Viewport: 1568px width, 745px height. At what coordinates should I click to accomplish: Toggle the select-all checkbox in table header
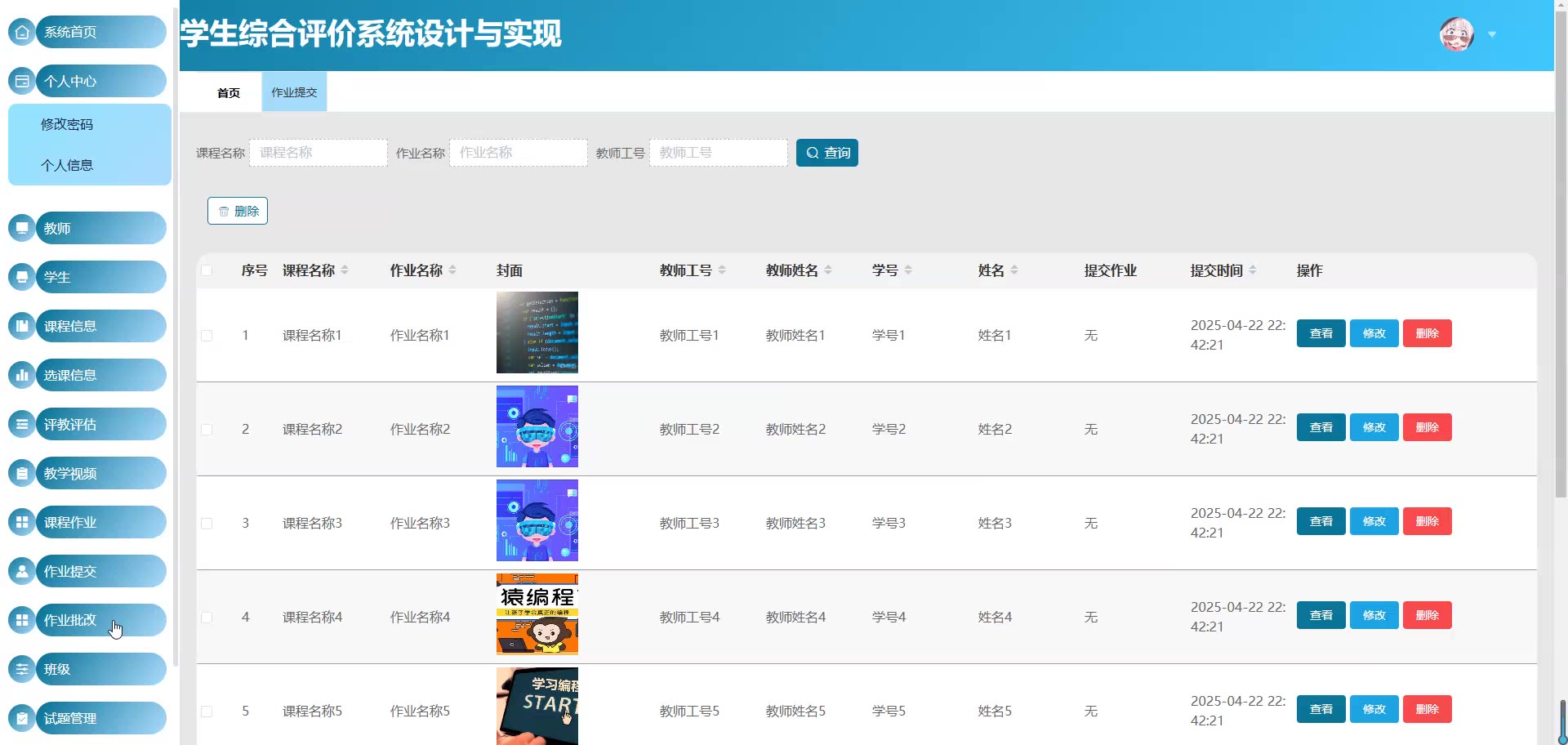tap(207, 270)
